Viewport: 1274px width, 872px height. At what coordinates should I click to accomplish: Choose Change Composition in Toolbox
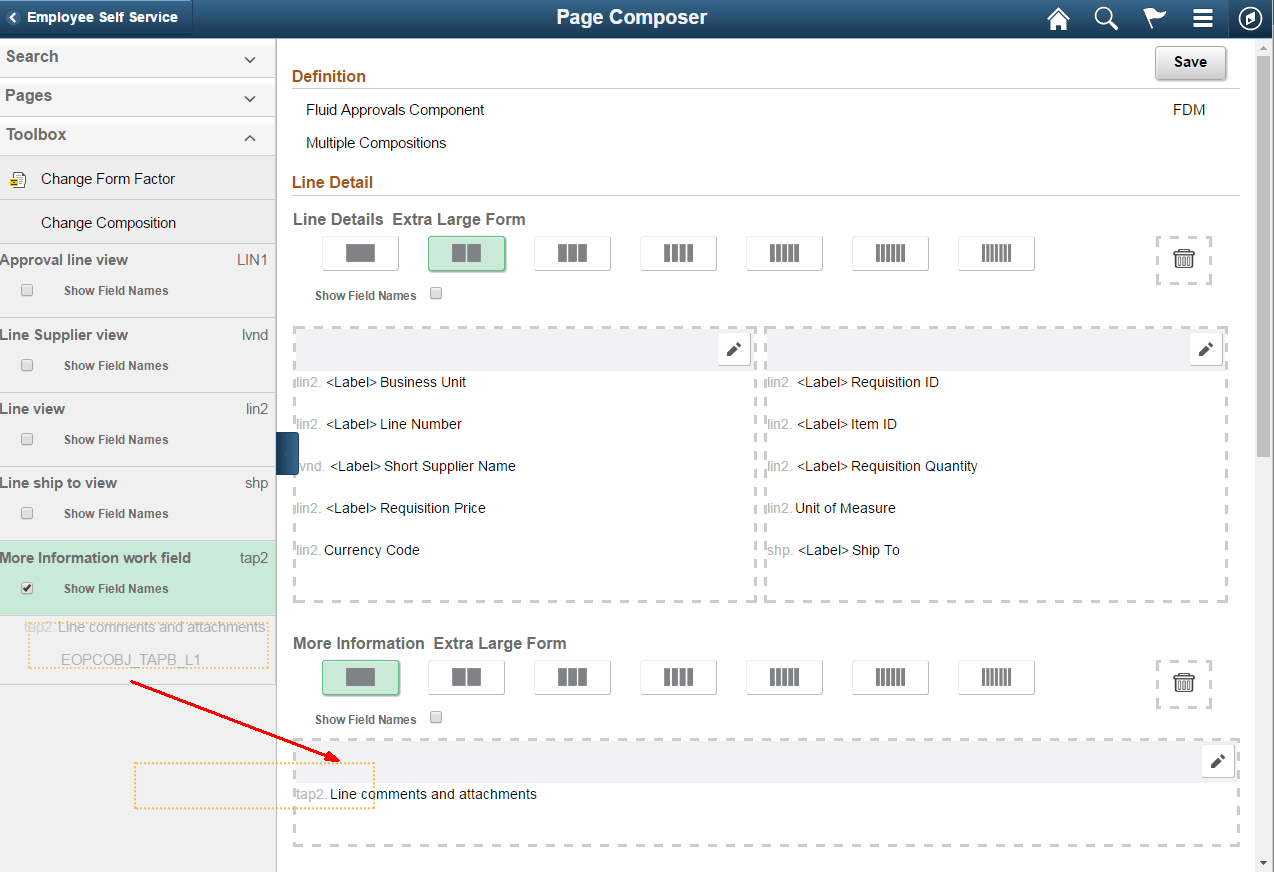click(x=108, y=223)
